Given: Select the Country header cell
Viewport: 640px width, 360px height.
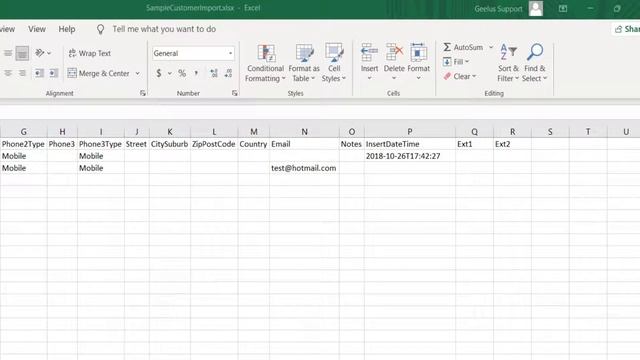Looking at the screenshot, I should [254, 144].
